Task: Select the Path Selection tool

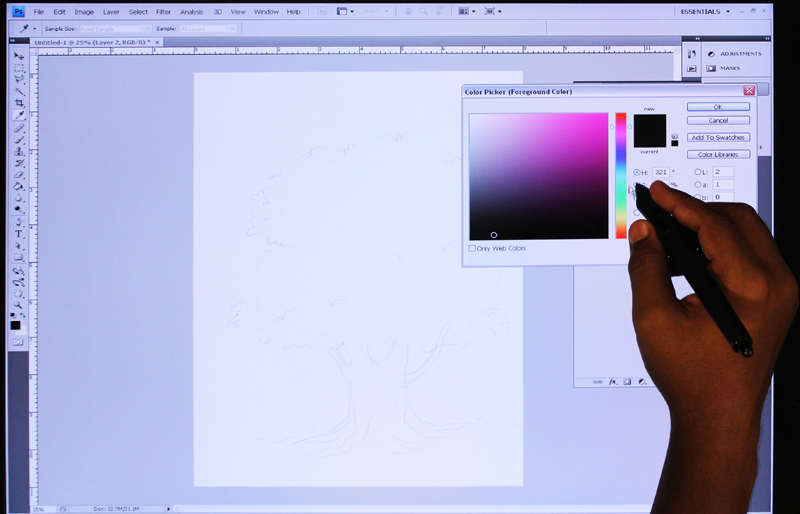Action: point(19,246)
